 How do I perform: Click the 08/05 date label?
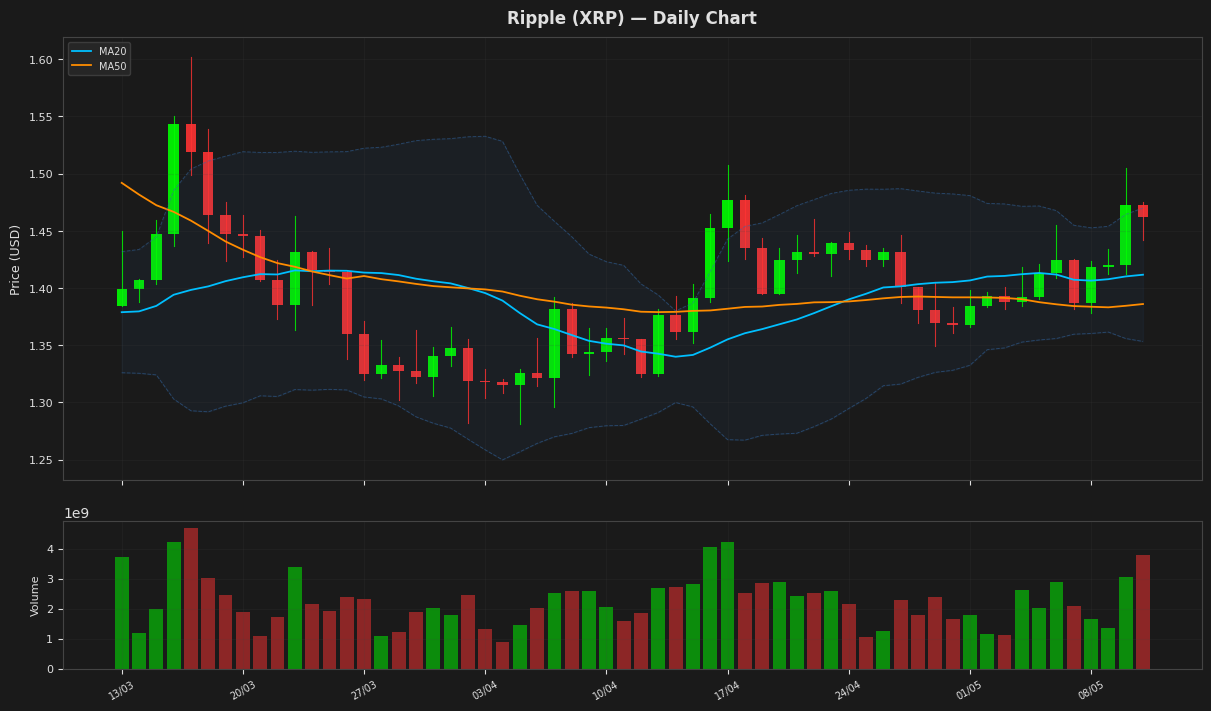1090,690
